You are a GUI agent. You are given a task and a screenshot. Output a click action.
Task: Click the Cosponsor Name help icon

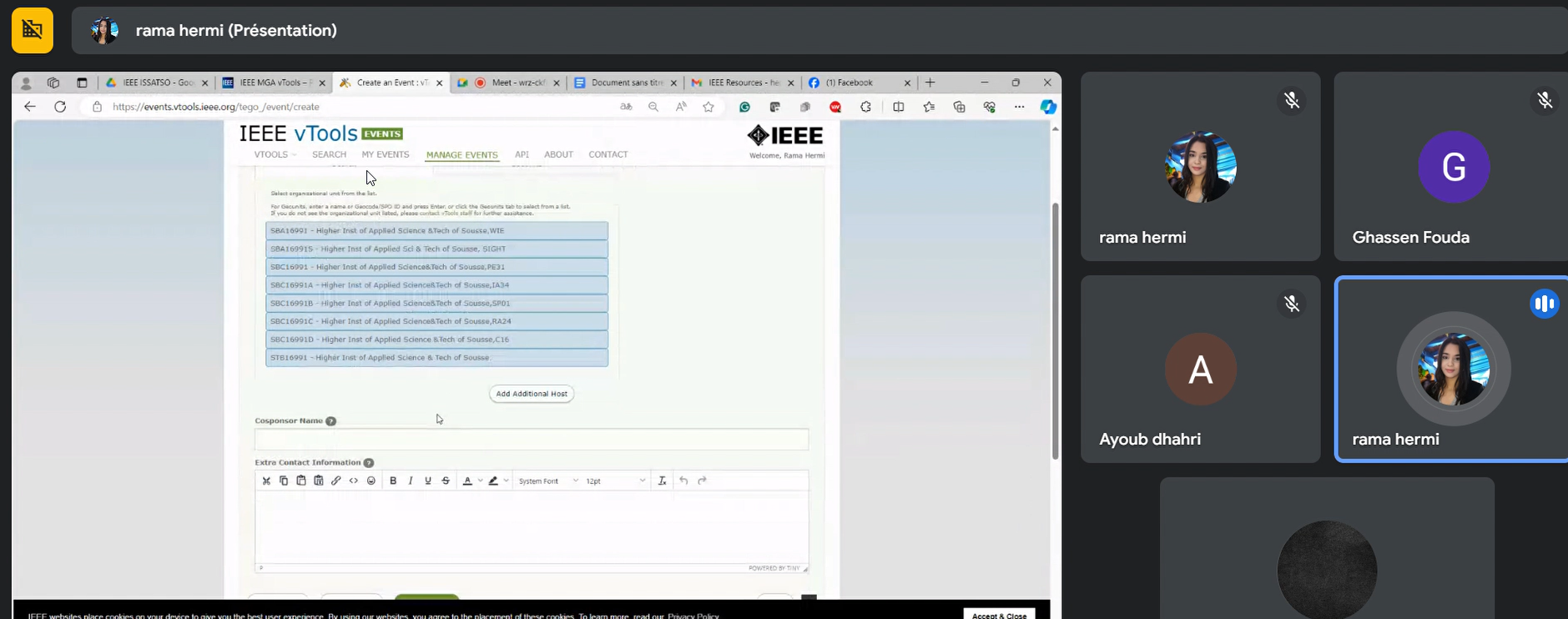tap(331, 421)
